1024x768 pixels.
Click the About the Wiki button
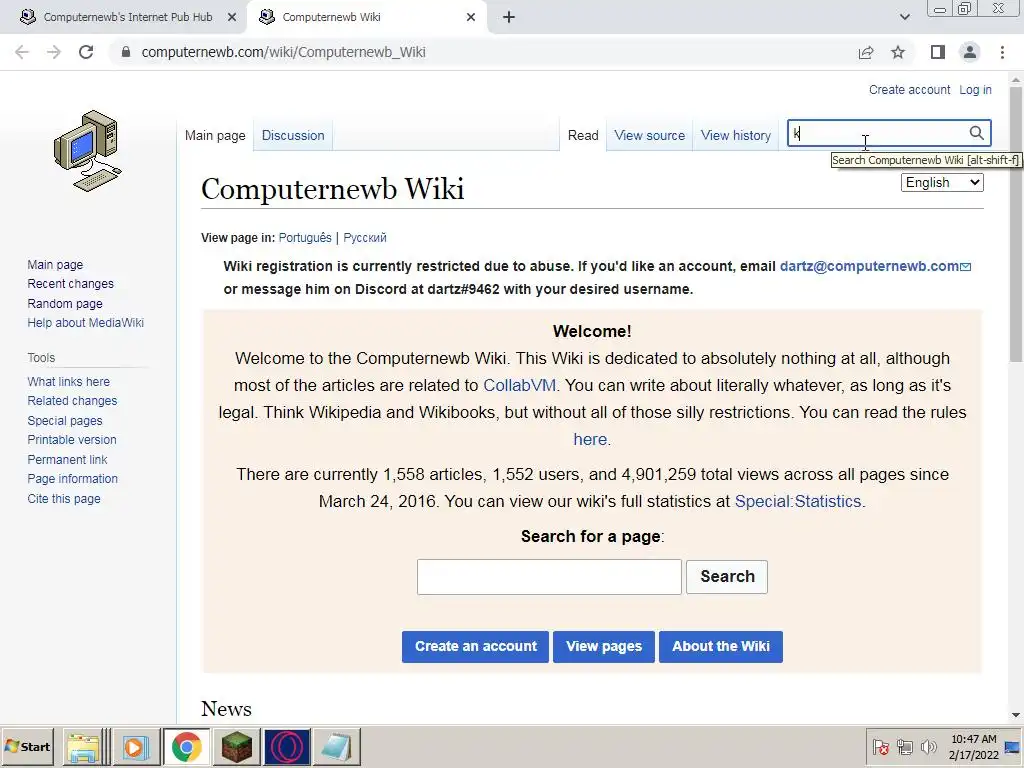(x=721, y=647)
